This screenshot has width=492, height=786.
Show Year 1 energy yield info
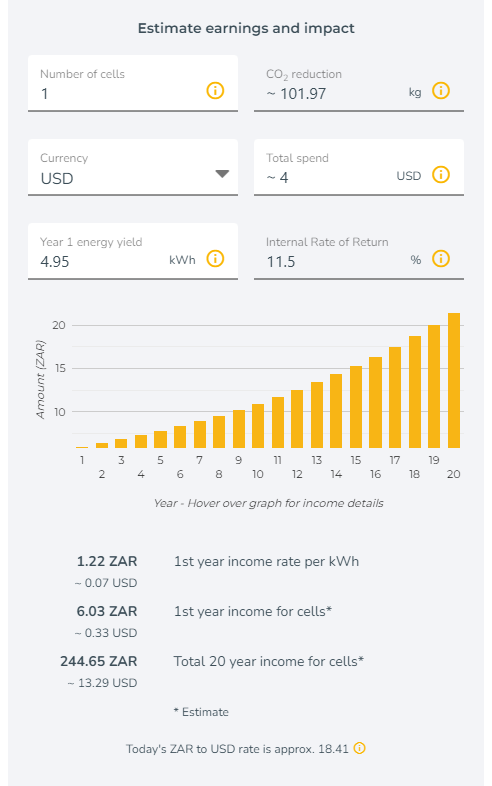point(215,259)
